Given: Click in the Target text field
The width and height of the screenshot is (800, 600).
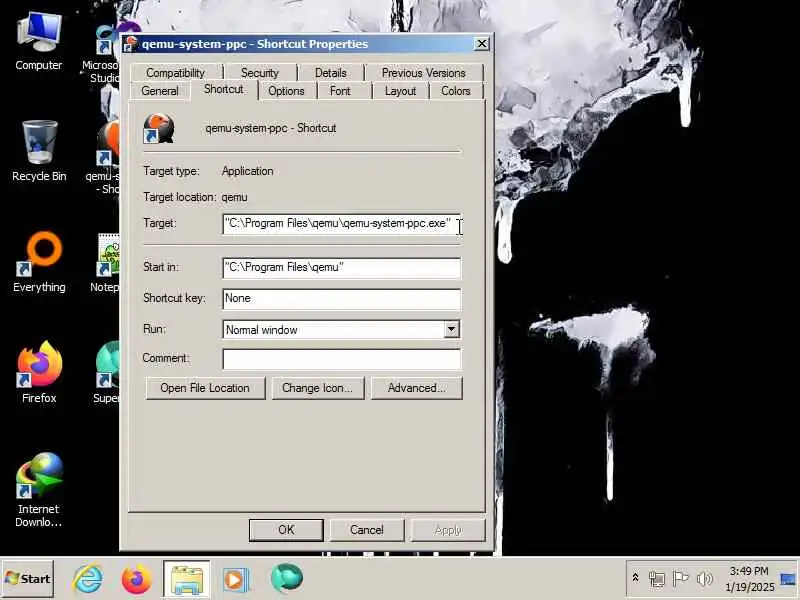Looking at the screenshot, I should click(341, 224).
